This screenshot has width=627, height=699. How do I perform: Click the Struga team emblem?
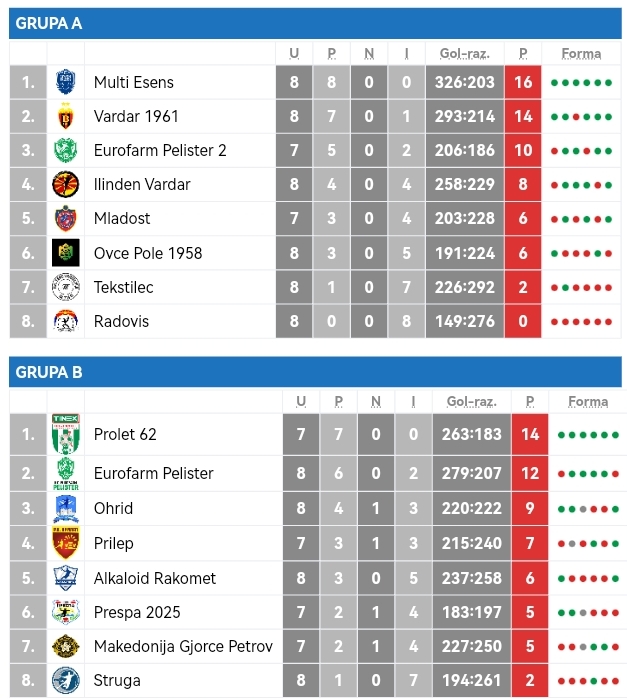(65, 680)
